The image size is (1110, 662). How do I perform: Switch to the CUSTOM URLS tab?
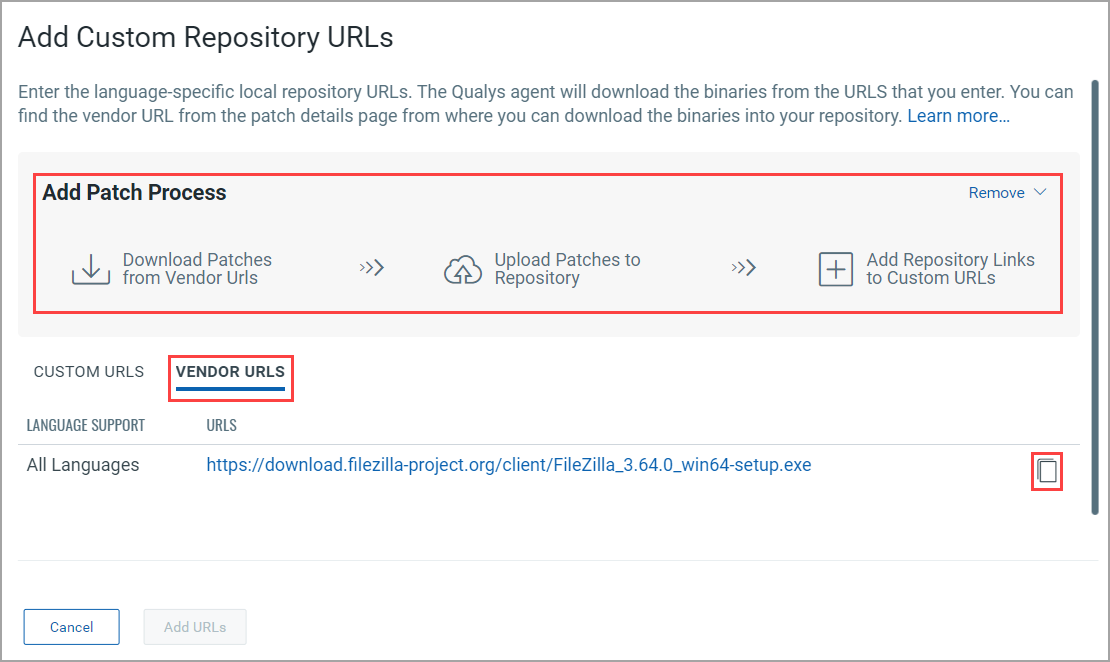click(x=88, y=371)
